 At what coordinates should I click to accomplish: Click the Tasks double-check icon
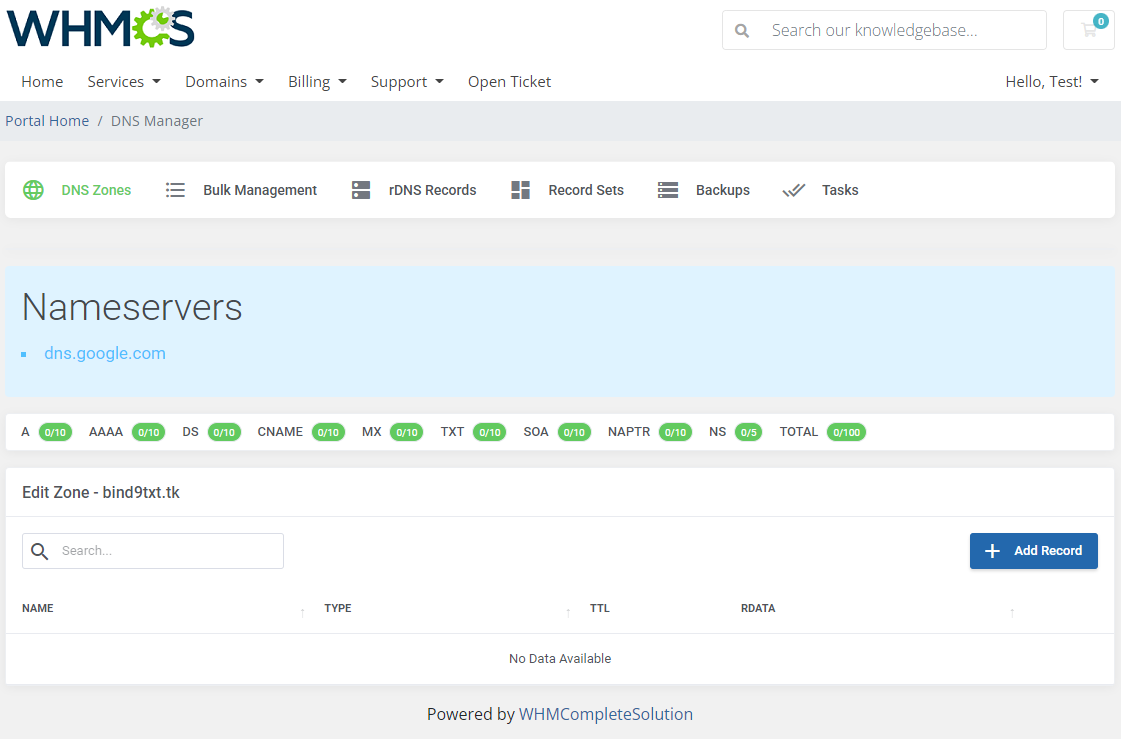click(x=794, y=190)
